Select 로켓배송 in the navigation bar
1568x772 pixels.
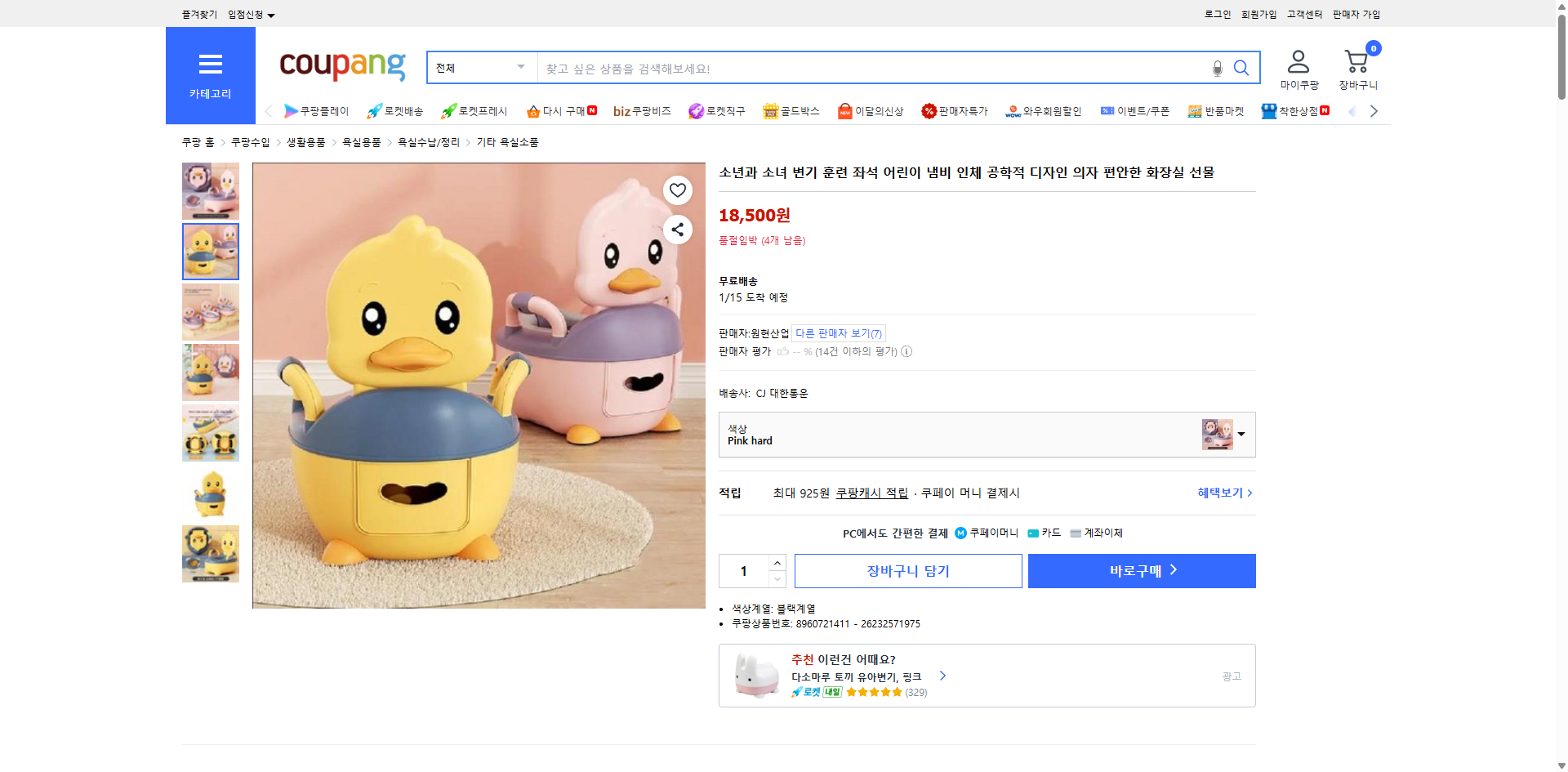pos(394,111)
